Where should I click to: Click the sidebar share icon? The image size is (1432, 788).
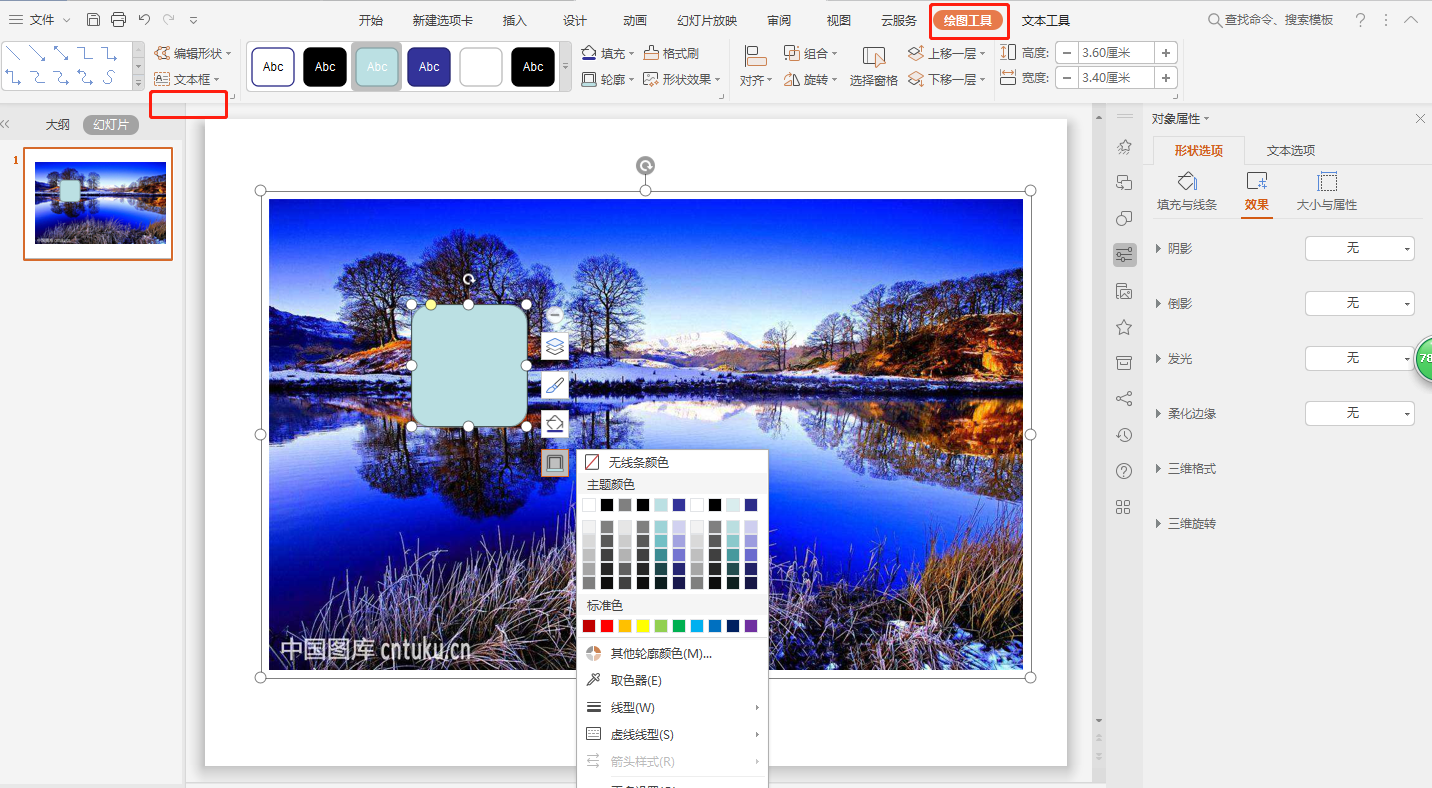(x=1124, y=399)
